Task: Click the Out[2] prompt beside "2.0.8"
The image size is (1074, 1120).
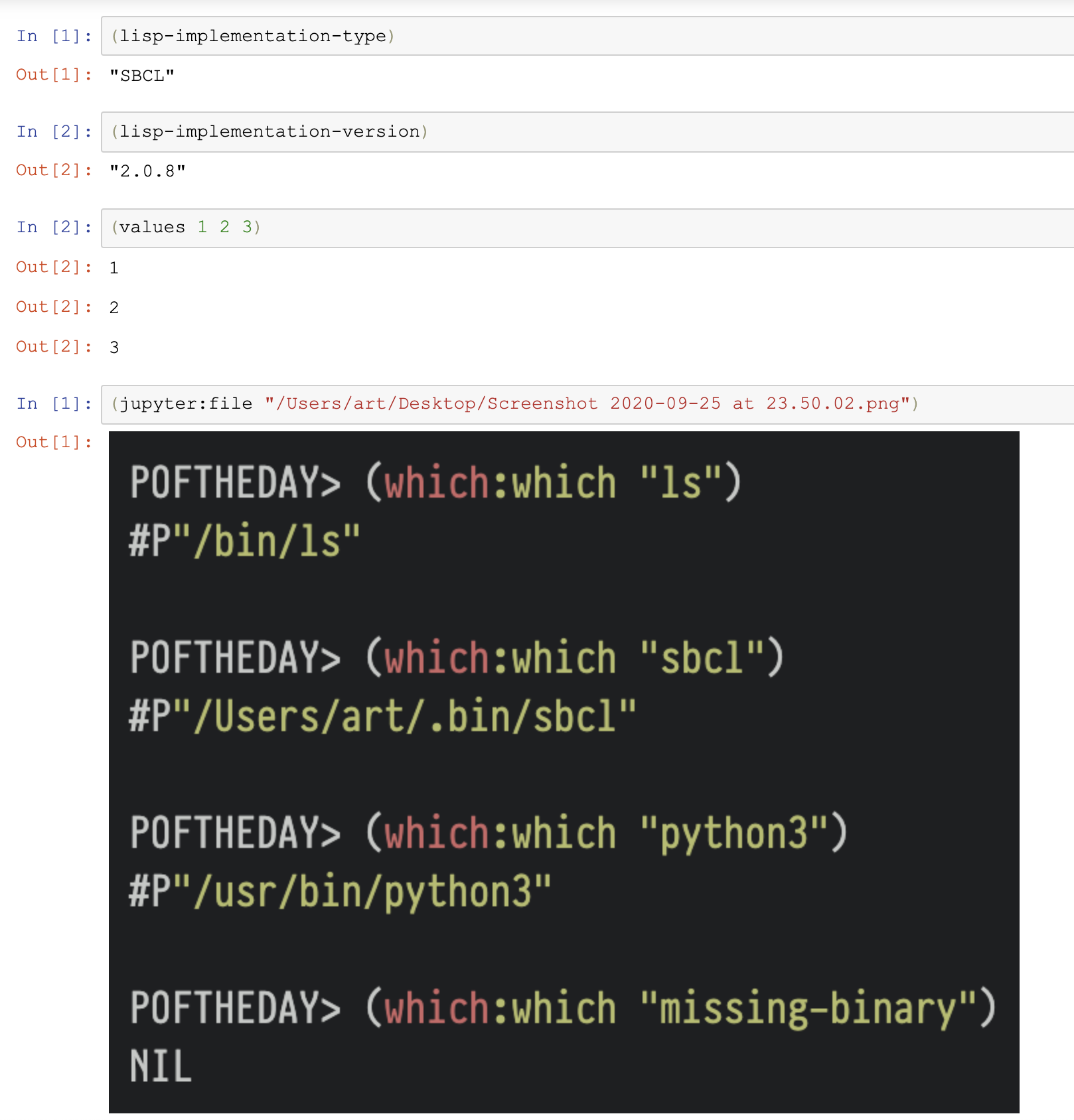Action: pyautogui.click(x=54, y=170)
